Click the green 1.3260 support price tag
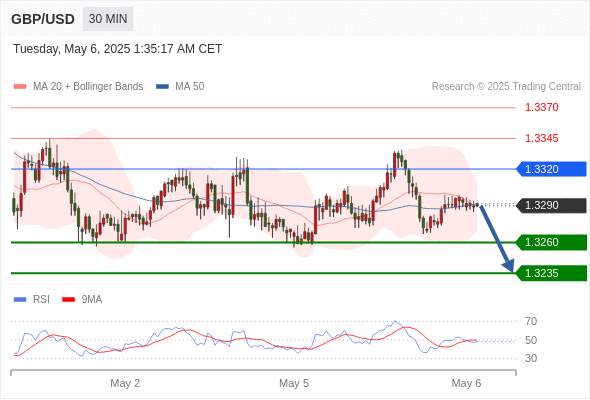Screen dimensions: 590x400 coord(551,242)
